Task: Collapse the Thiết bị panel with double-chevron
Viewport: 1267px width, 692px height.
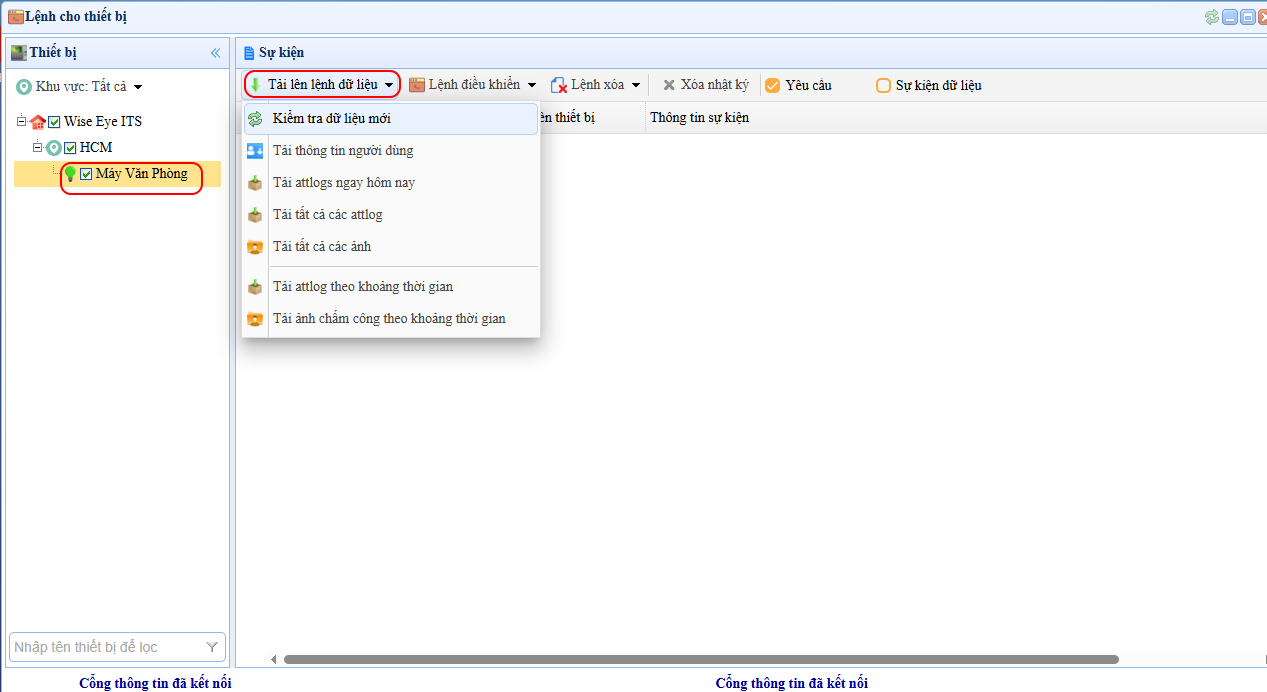Action: coord(215,53)
